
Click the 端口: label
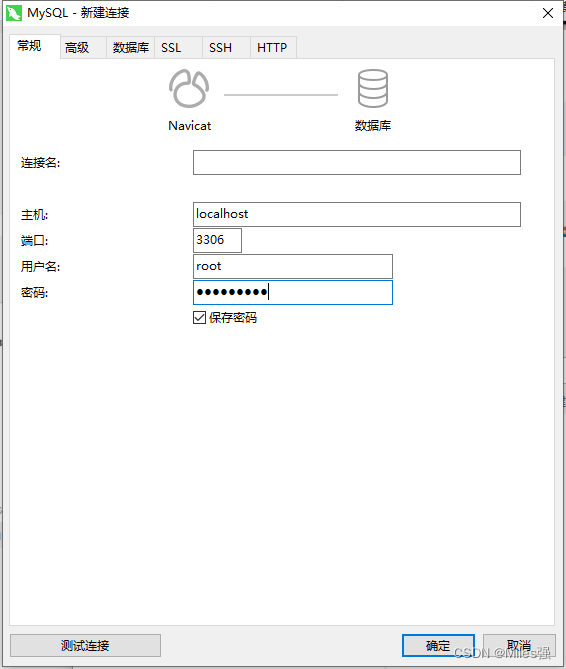tap(35, 241)
